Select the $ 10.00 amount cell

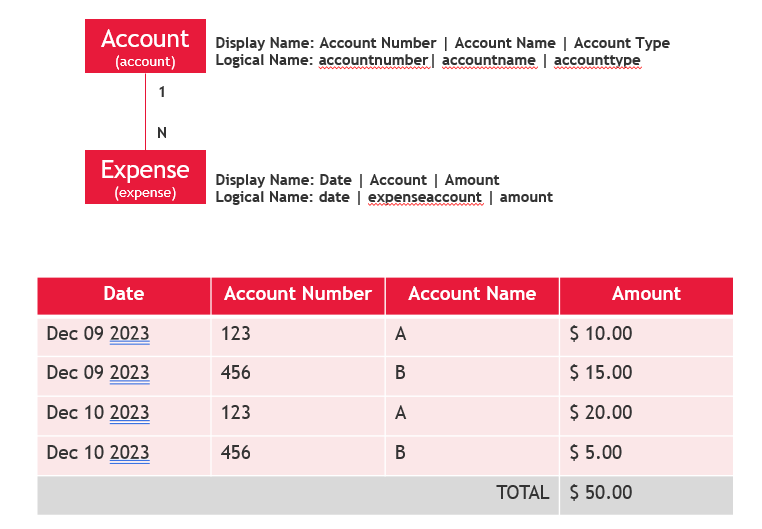click(601, 334)
